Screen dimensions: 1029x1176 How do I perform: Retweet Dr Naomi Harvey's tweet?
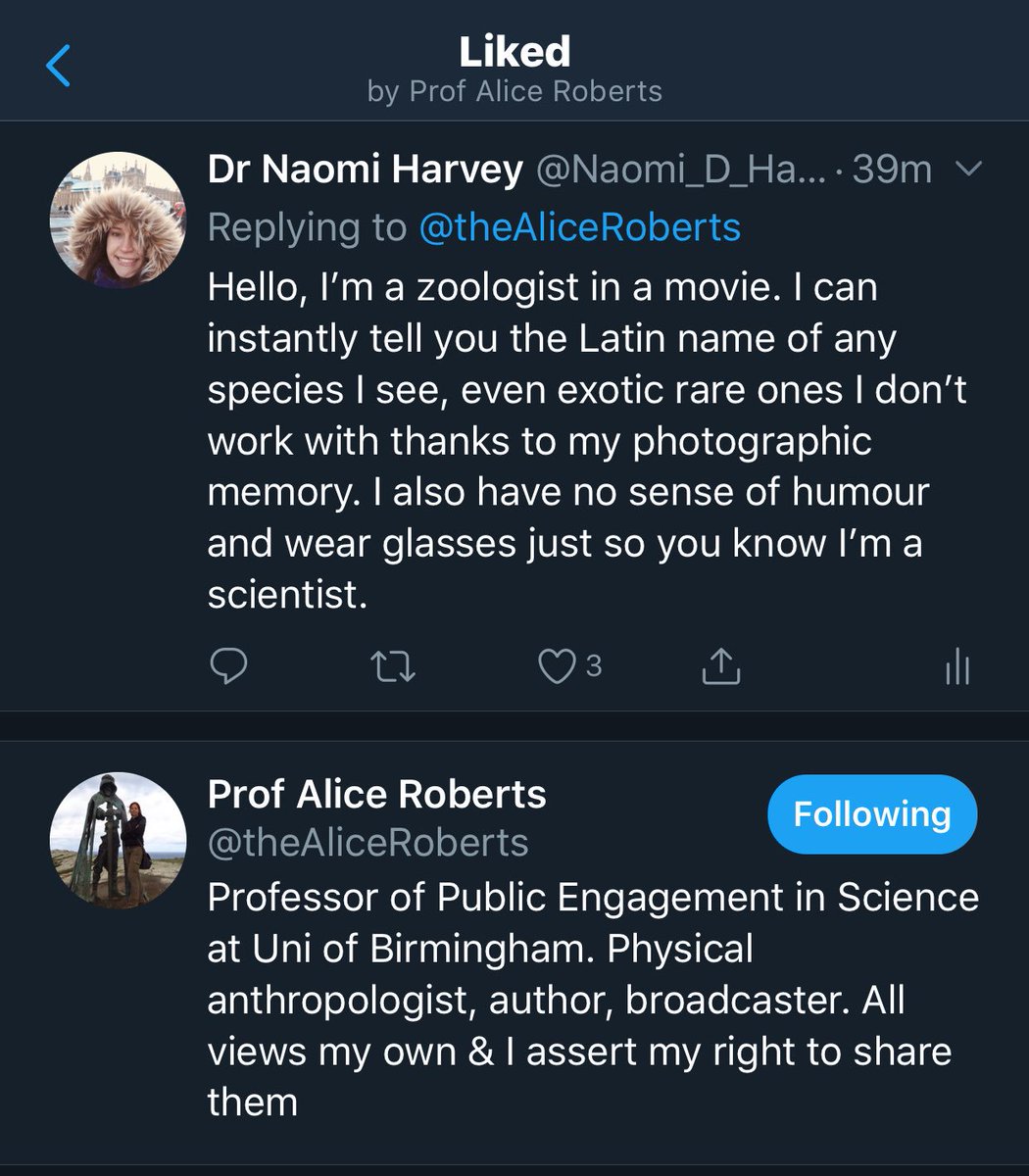point(394,667)
